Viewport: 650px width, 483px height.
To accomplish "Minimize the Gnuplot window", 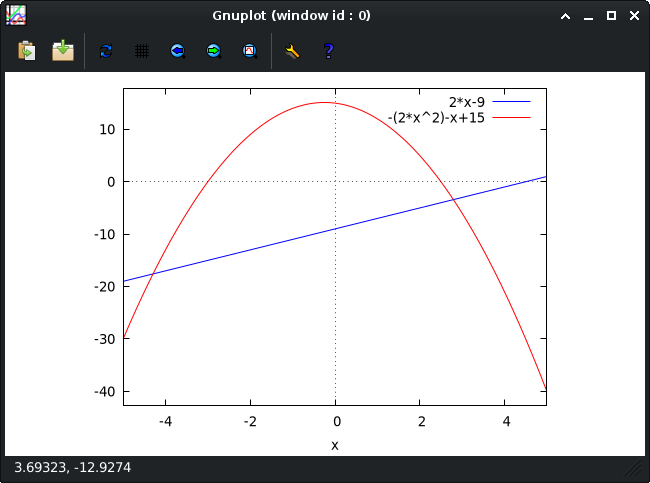I will click(588, 17).
